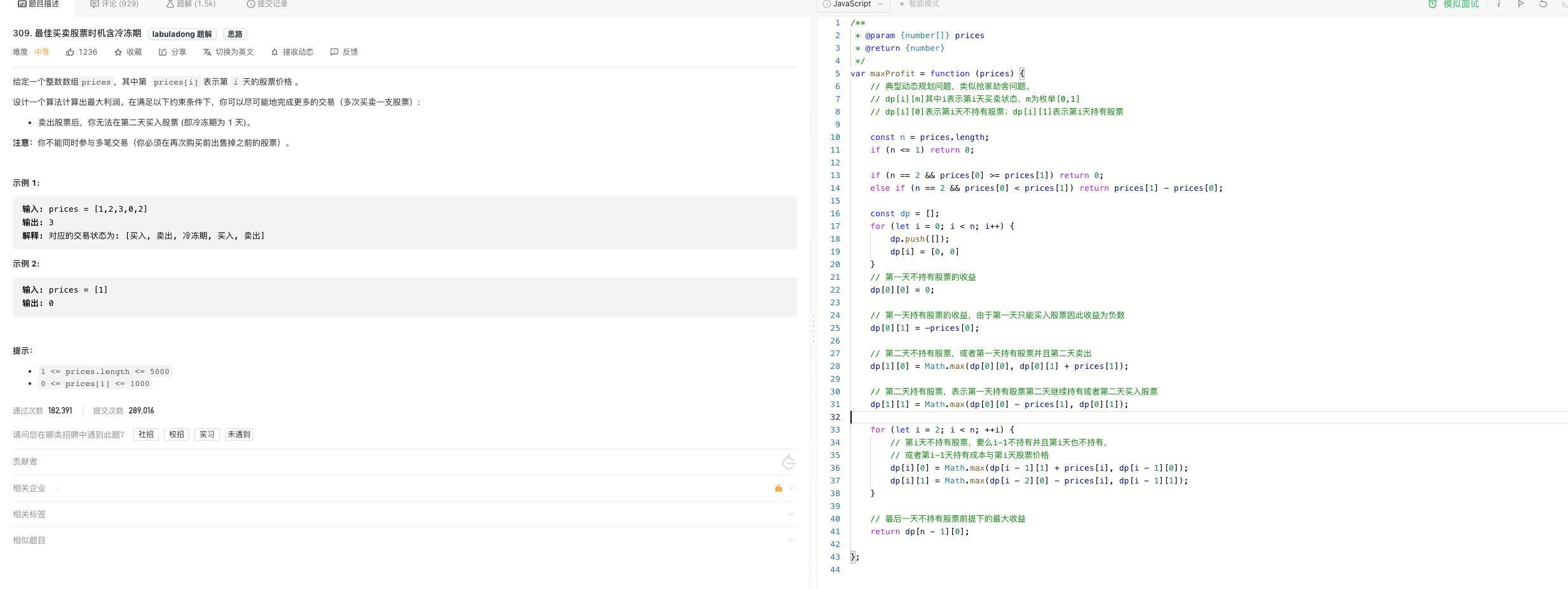Go to the 提交记录 tab
This screenshot has width=1568, height=589.
click(x=267, y=4)
